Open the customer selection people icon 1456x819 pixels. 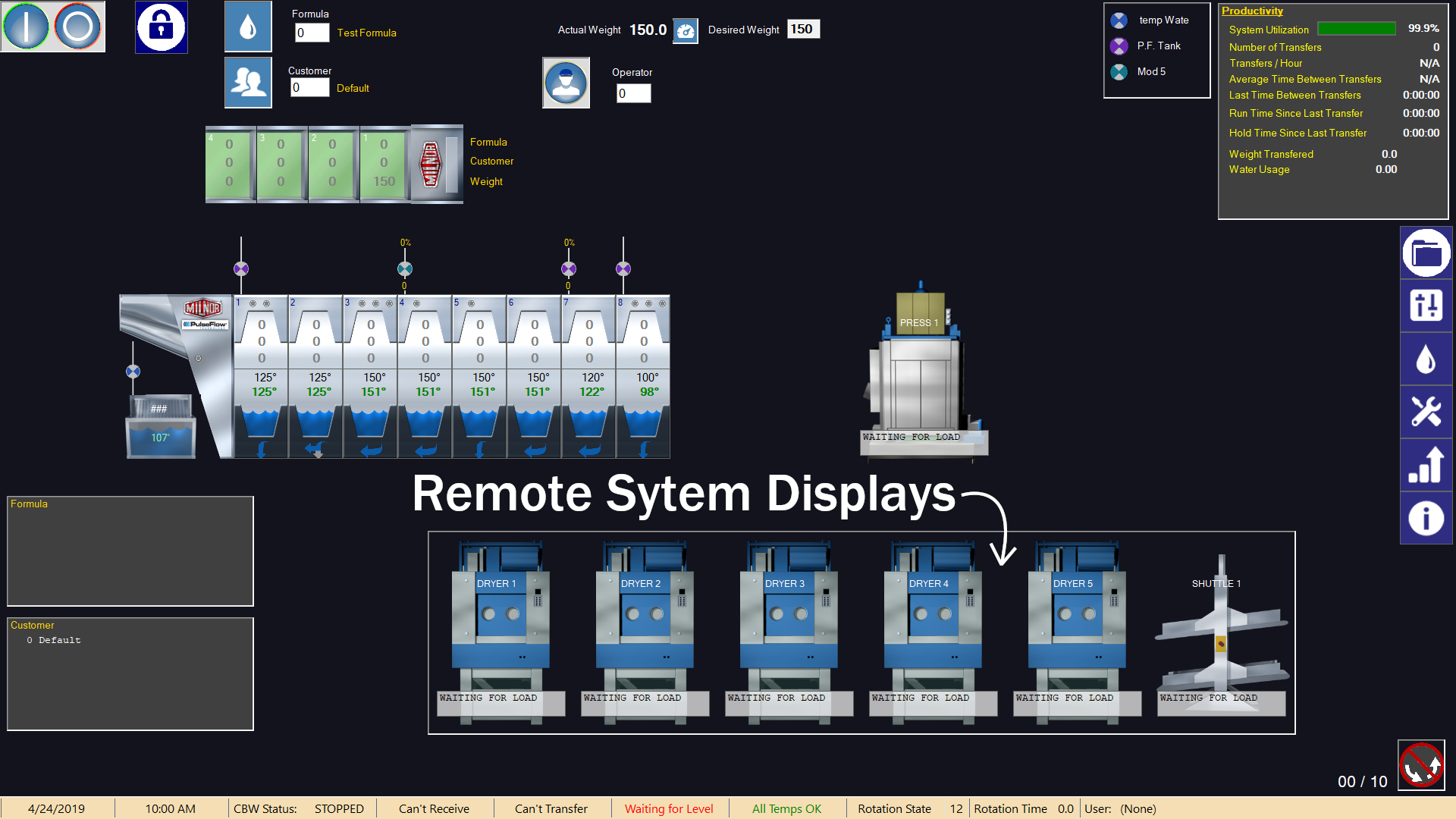point(248,83)
